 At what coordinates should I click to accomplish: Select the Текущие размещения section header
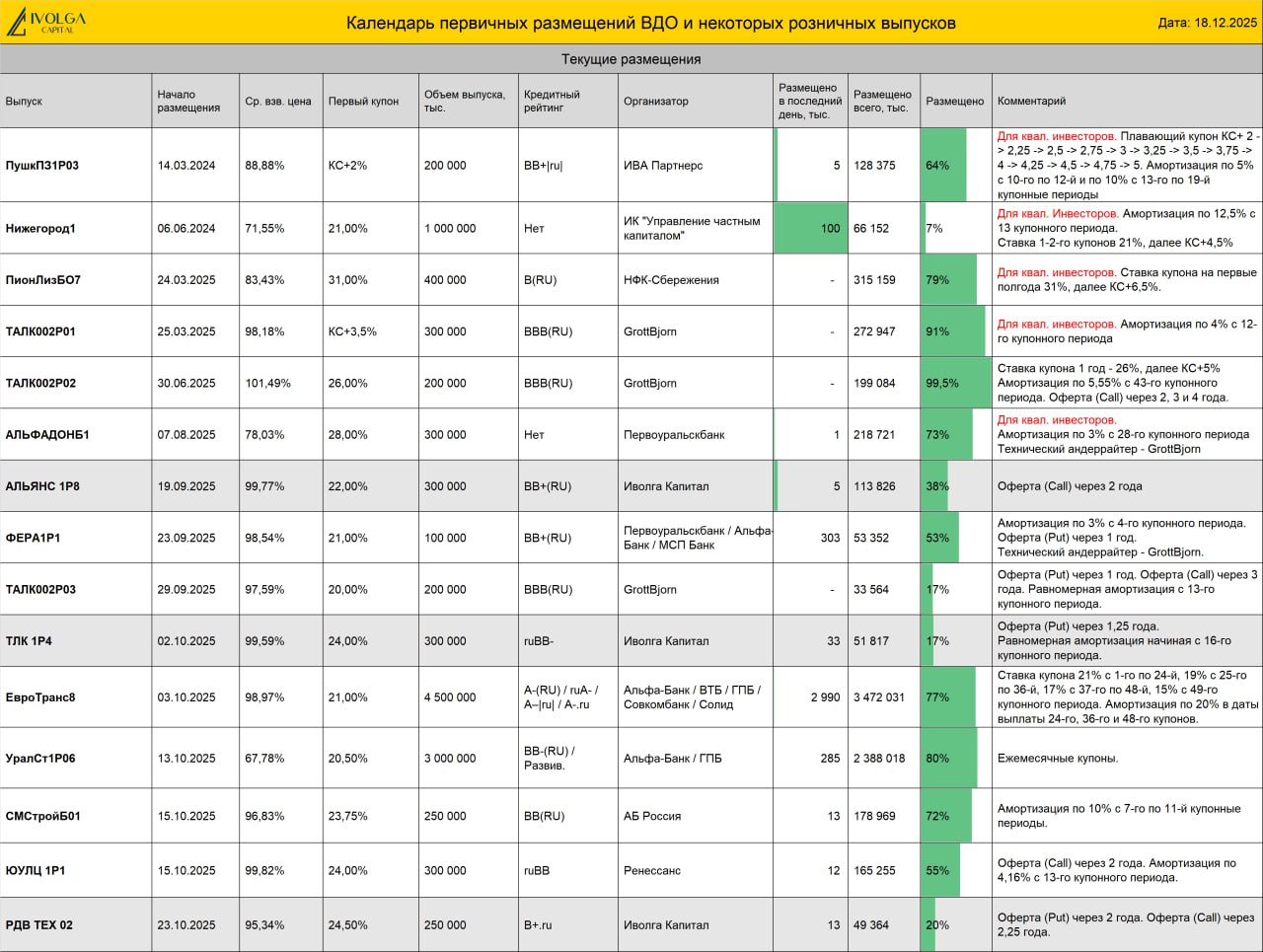click(x=631, y=59)
